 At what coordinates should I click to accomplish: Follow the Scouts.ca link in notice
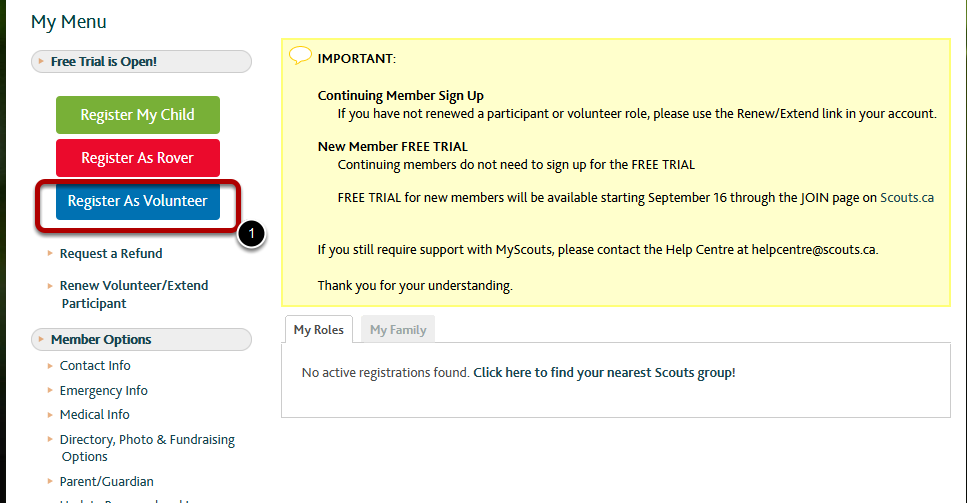[907, 198]
